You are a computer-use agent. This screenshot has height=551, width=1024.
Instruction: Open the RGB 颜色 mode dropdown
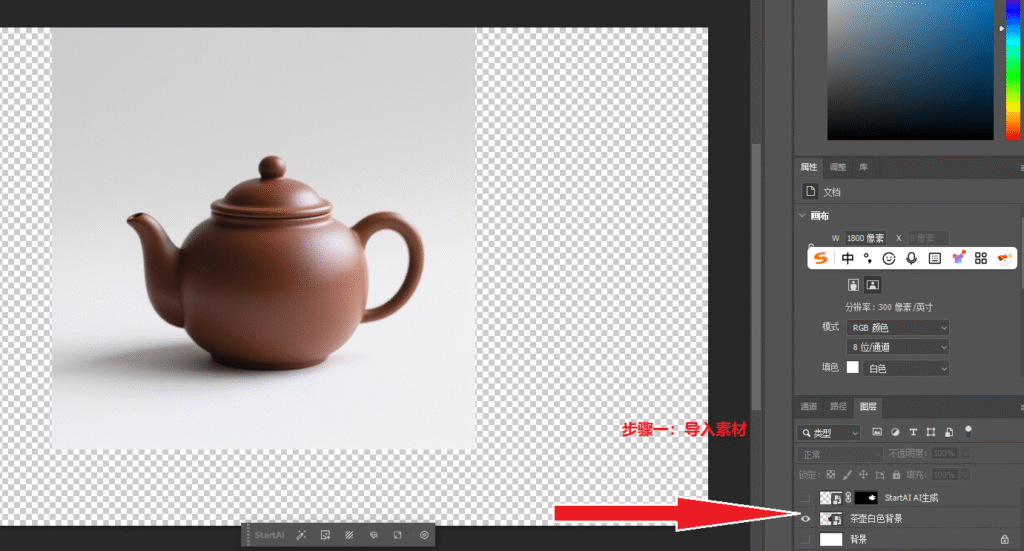click(x=898, y=327)
